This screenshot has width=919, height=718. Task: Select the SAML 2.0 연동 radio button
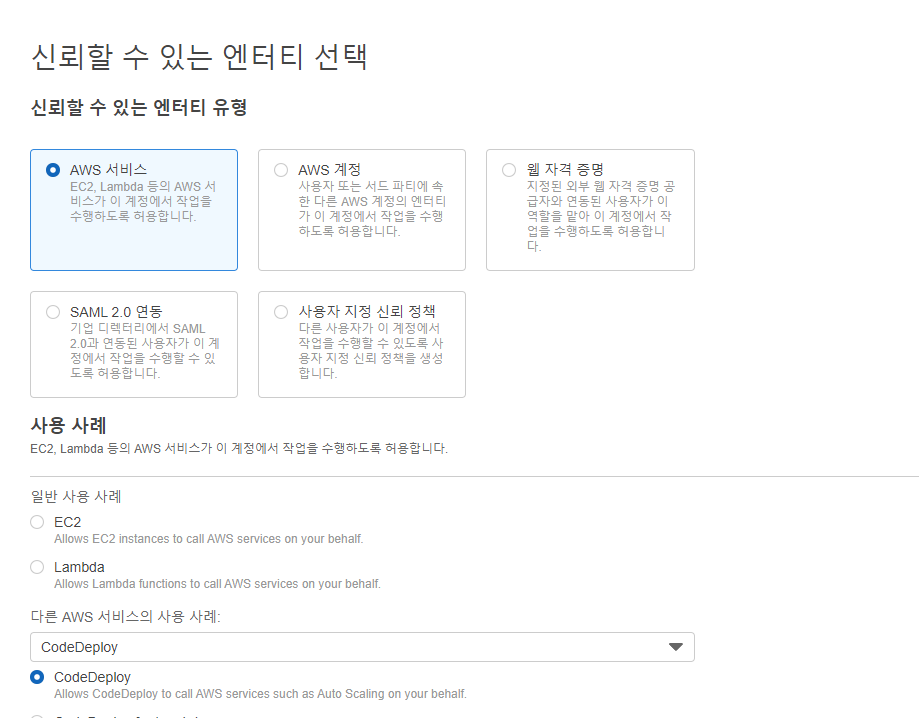point(53,312)
